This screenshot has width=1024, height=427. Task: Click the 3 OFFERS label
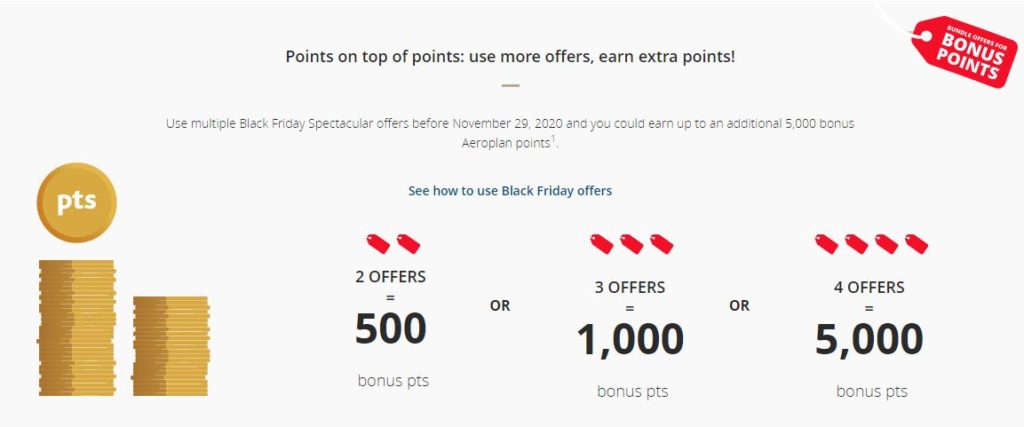point(631,287)
